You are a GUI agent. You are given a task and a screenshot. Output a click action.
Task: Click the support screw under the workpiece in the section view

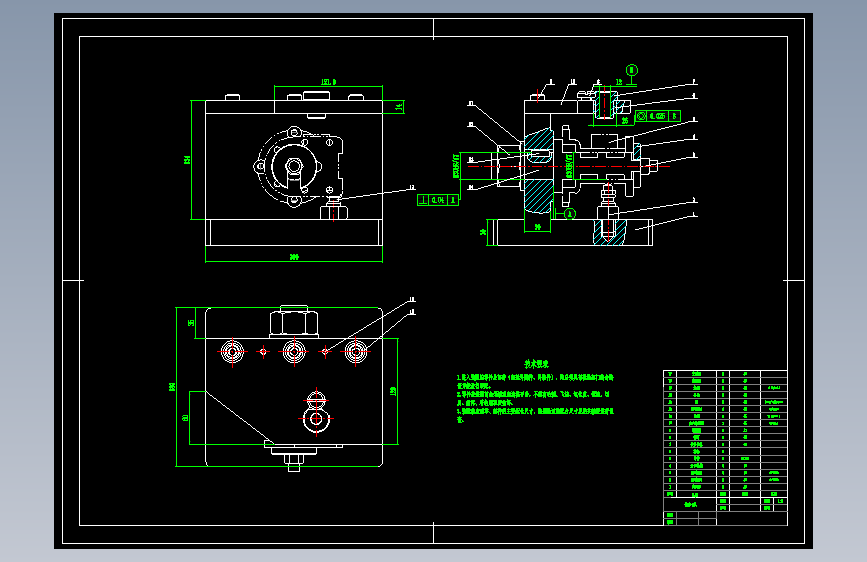[x=608, y=202]
